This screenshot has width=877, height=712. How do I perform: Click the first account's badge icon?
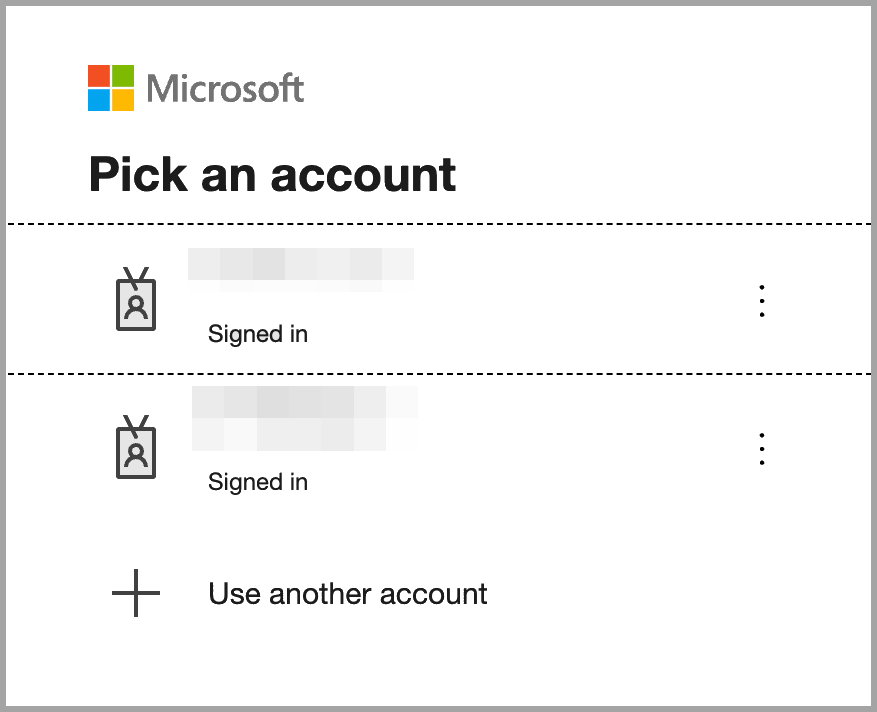(x=136, y=300)
